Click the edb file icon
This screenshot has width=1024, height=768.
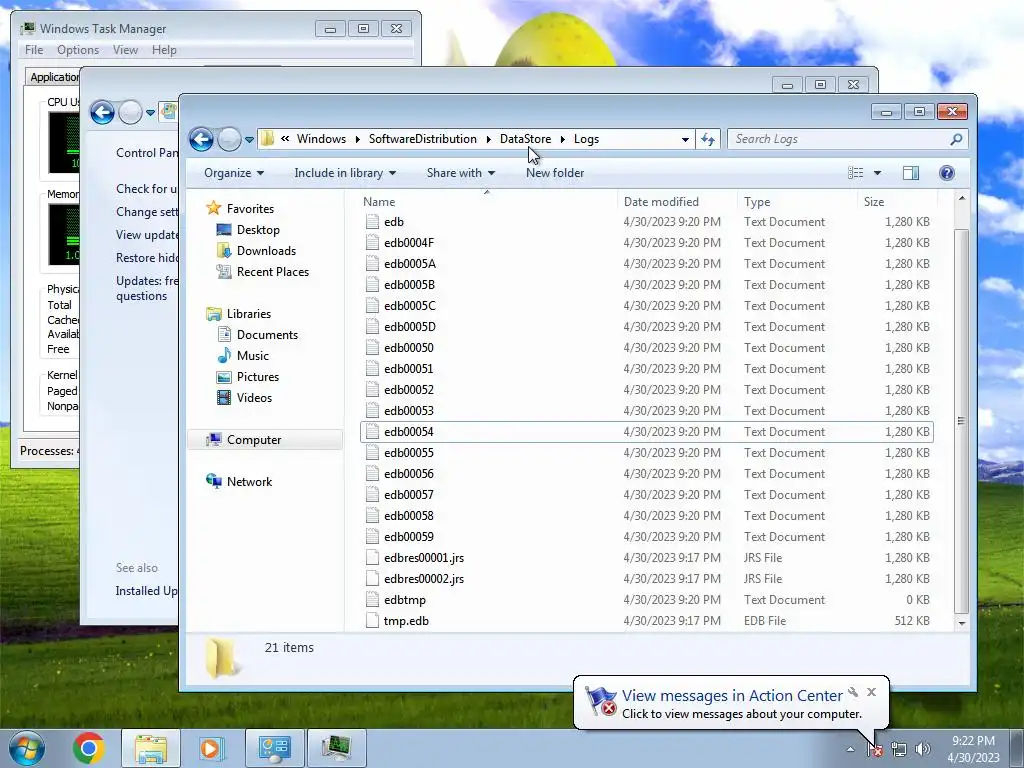[372, 222]
